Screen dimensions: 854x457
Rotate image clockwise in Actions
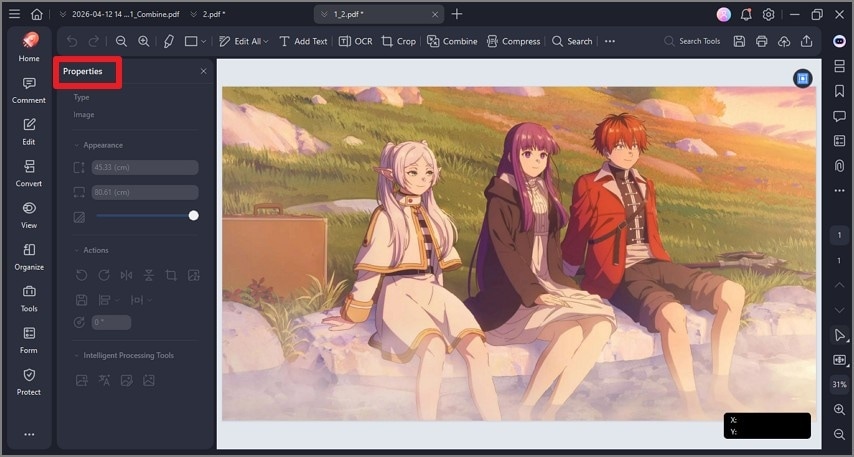tap(104, 275)
